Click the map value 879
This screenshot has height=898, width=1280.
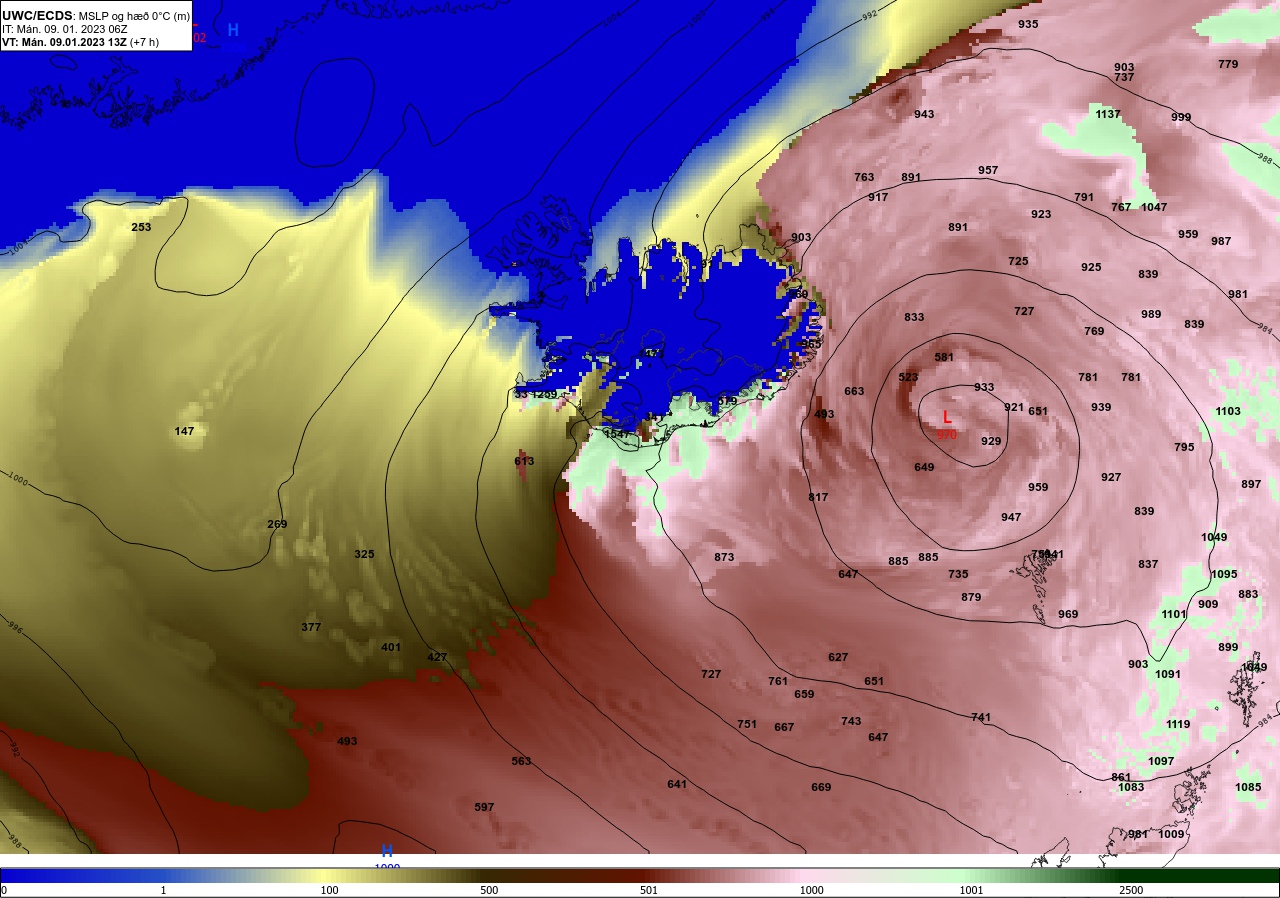pos(971,597)
